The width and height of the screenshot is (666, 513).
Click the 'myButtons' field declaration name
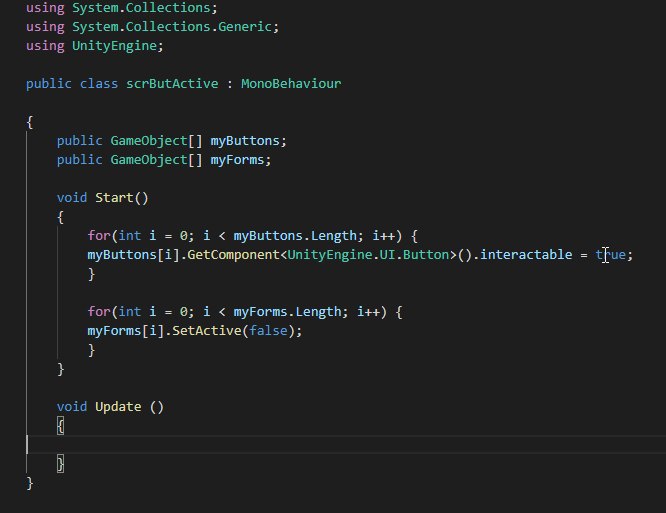coord(245,141)
